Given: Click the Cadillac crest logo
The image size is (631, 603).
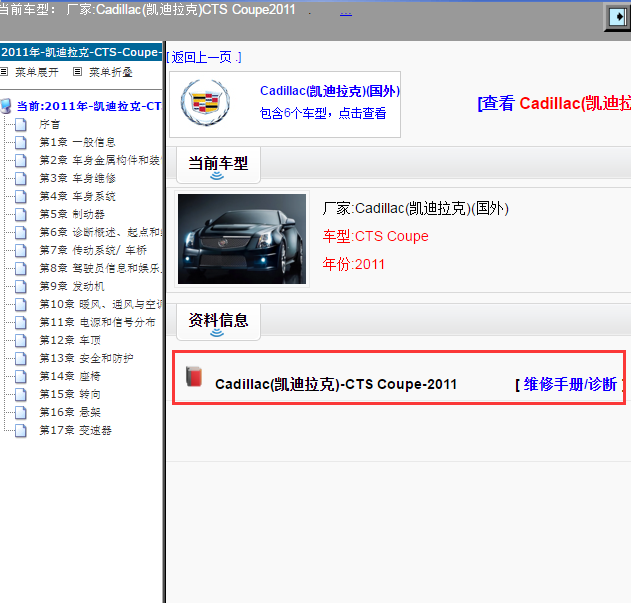Looking at the screenshot, I should 205,103.
